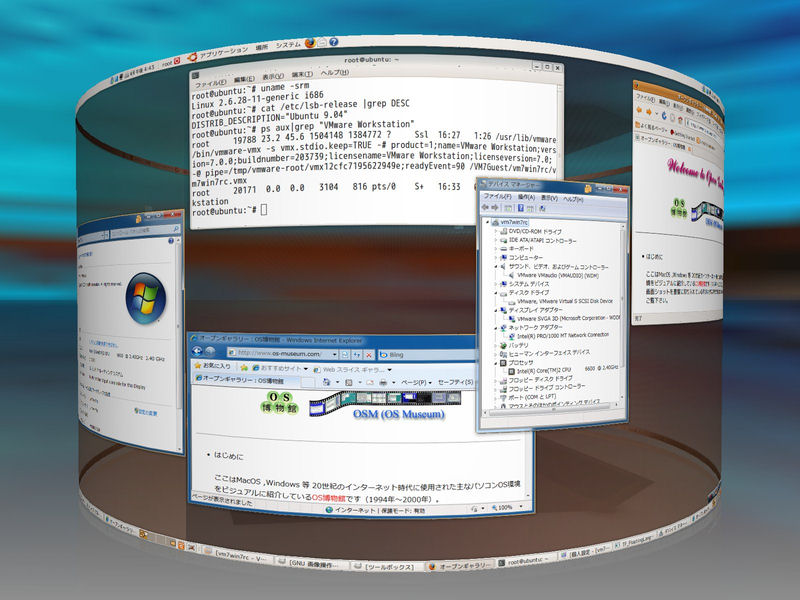Open the blue help icon in top panel
800x600 pixels.
coord(334,42)
